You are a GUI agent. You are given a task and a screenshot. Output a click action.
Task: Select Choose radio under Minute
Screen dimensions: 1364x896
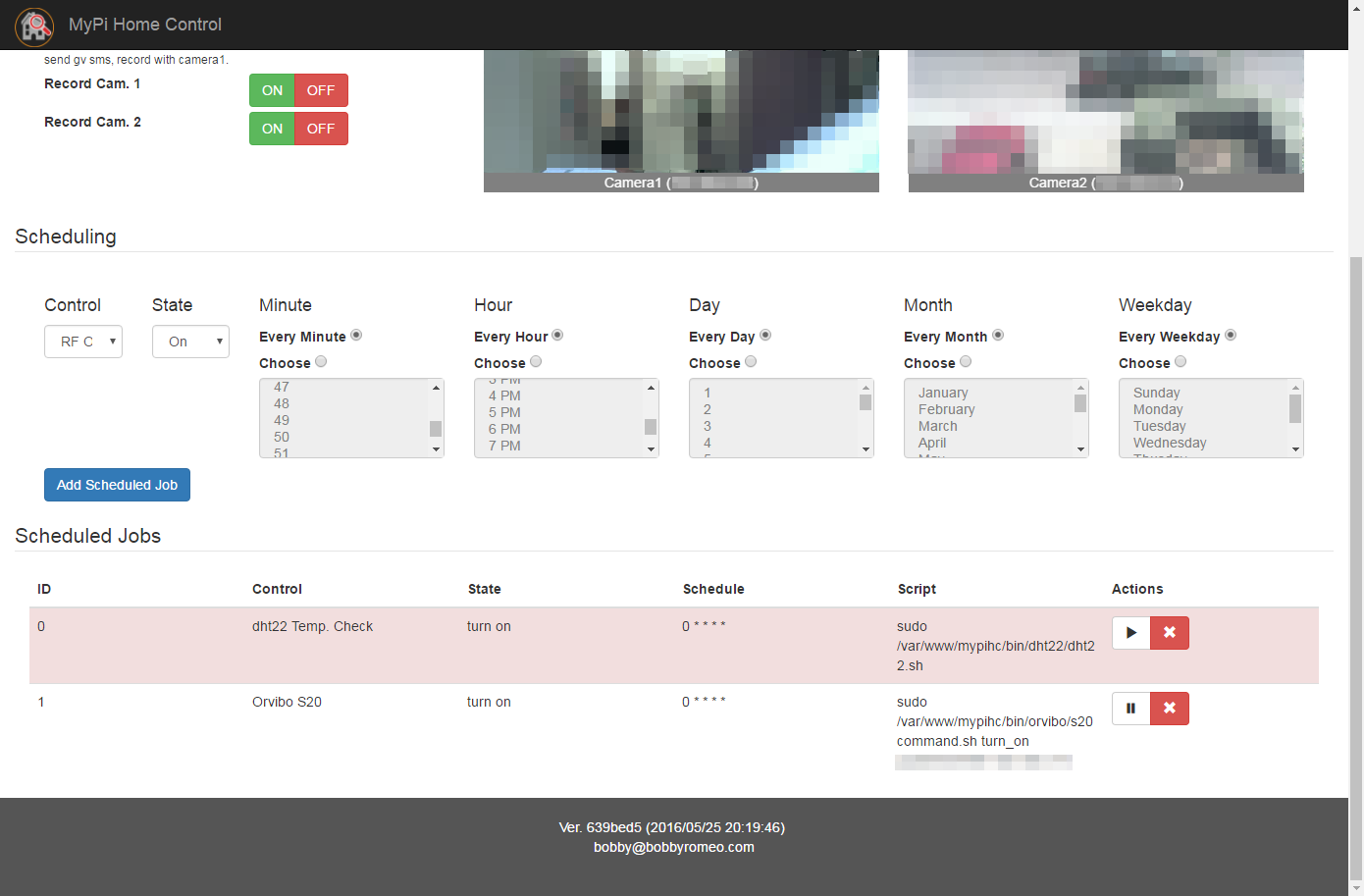pos(321,361)
